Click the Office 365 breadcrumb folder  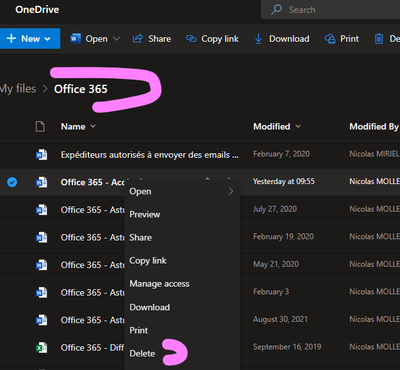tap(81, 89)
